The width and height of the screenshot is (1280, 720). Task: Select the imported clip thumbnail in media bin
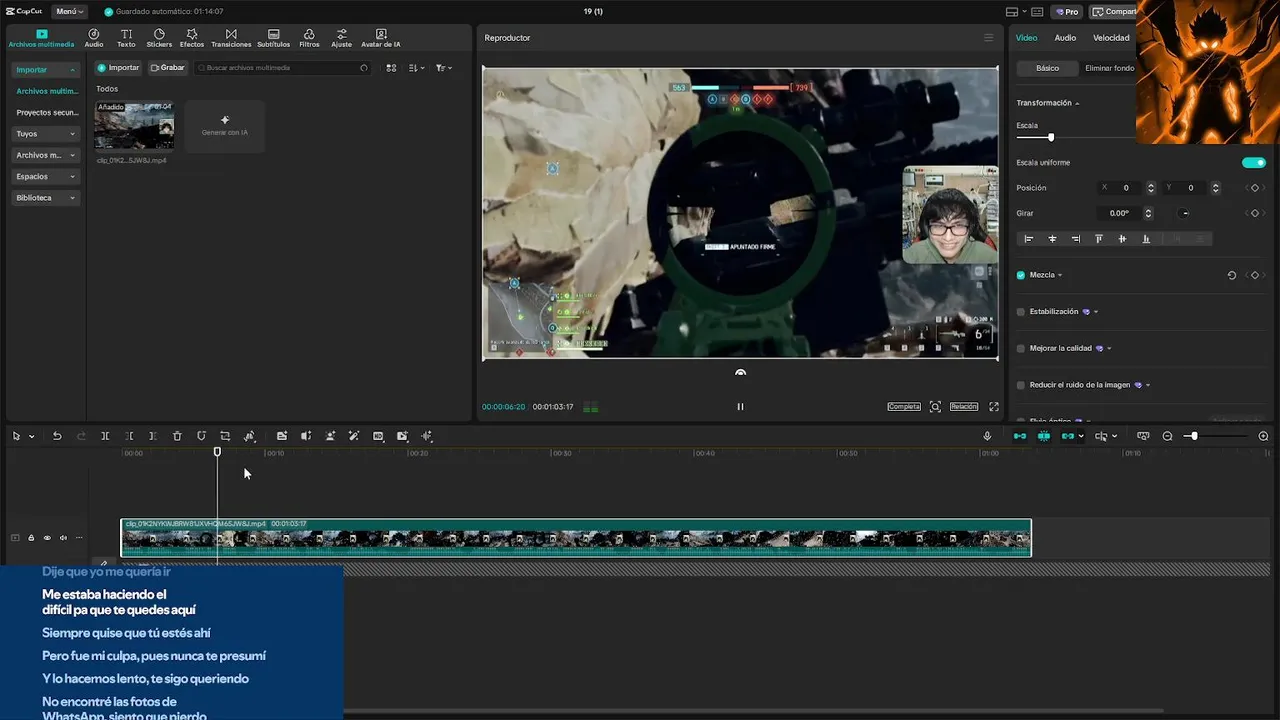(x=134, y=126)
